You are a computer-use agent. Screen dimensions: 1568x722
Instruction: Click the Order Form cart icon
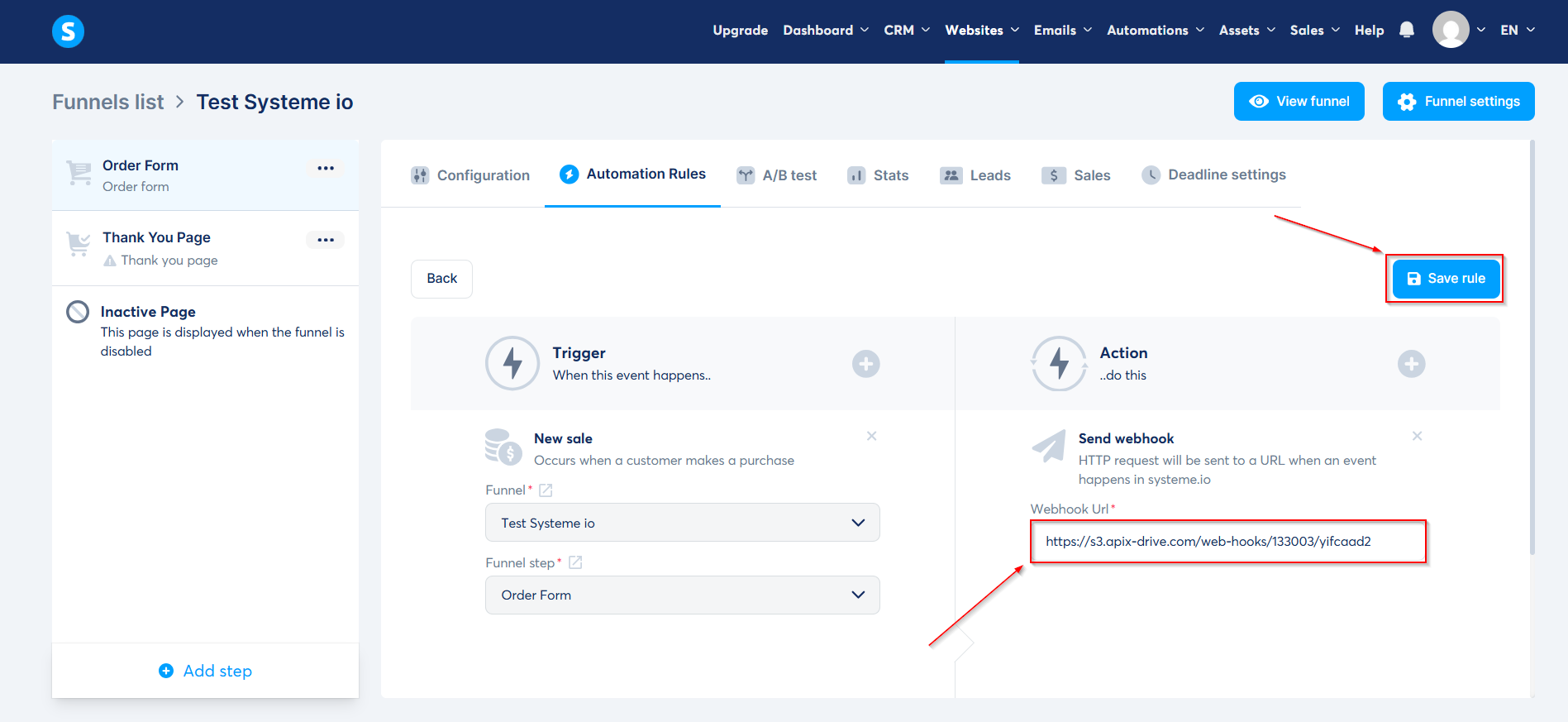79,173
